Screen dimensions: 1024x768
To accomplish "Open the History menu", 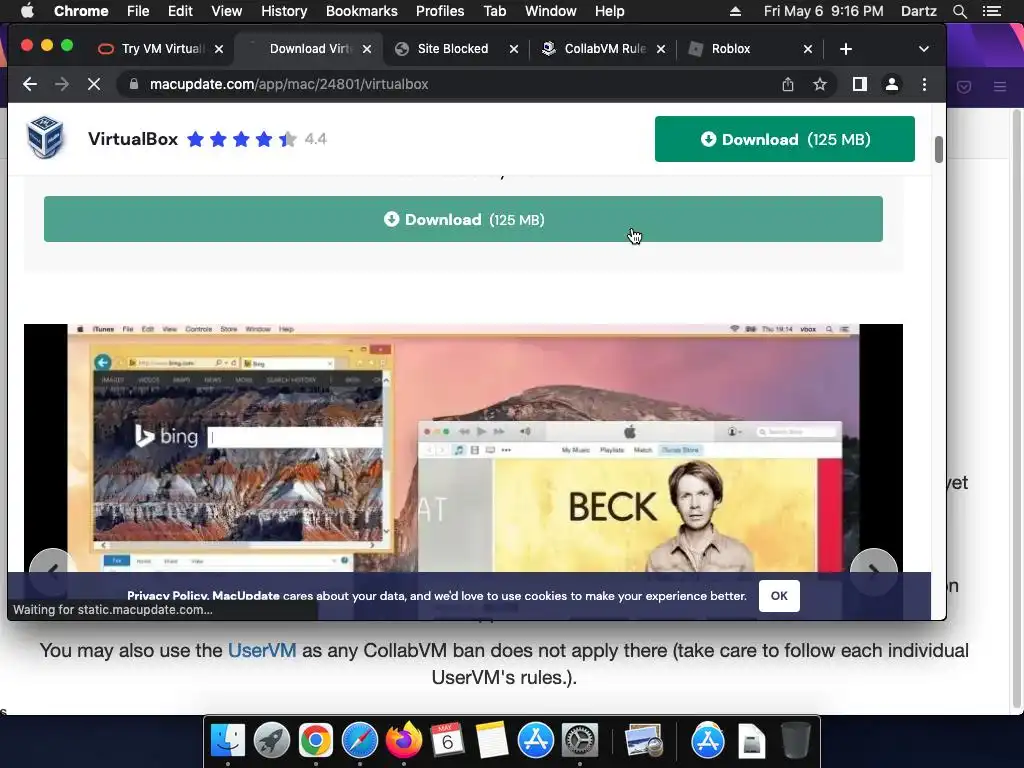I will (x=284, y=11).
